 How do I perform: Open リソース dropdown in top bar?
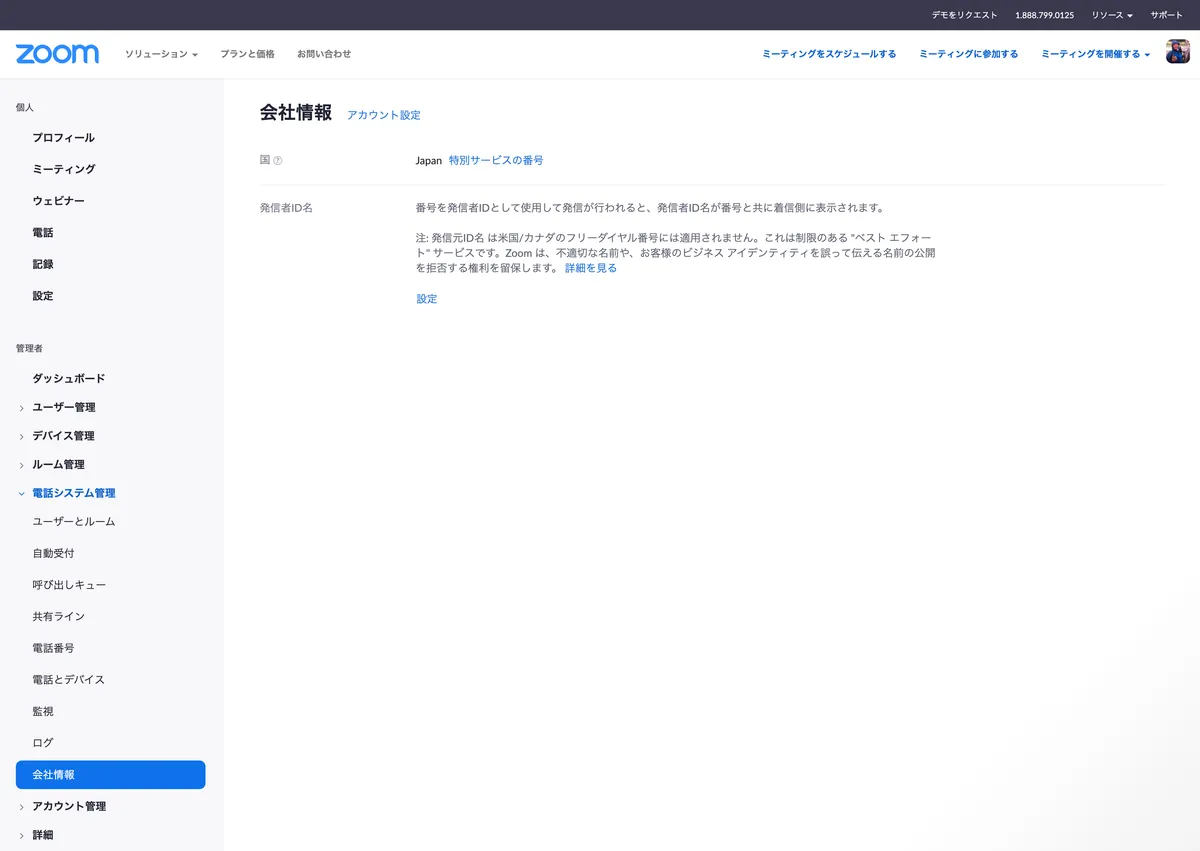pyautogui.click(x=1112, y=15)
